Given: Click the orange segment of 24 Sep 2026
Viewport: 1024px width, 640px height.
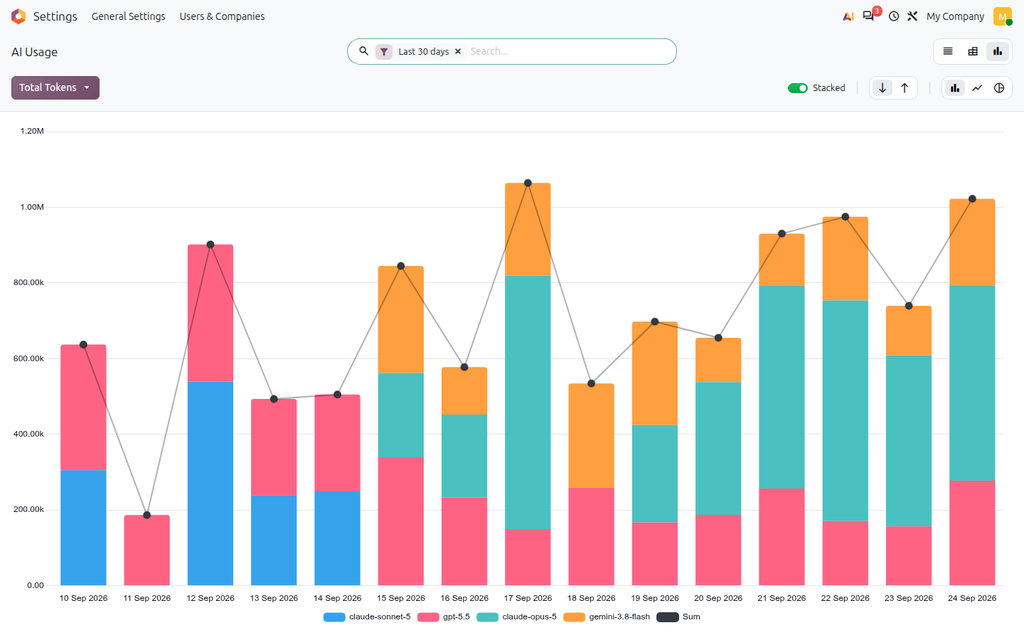Looking at the screenshot, I should click(972, 242).
